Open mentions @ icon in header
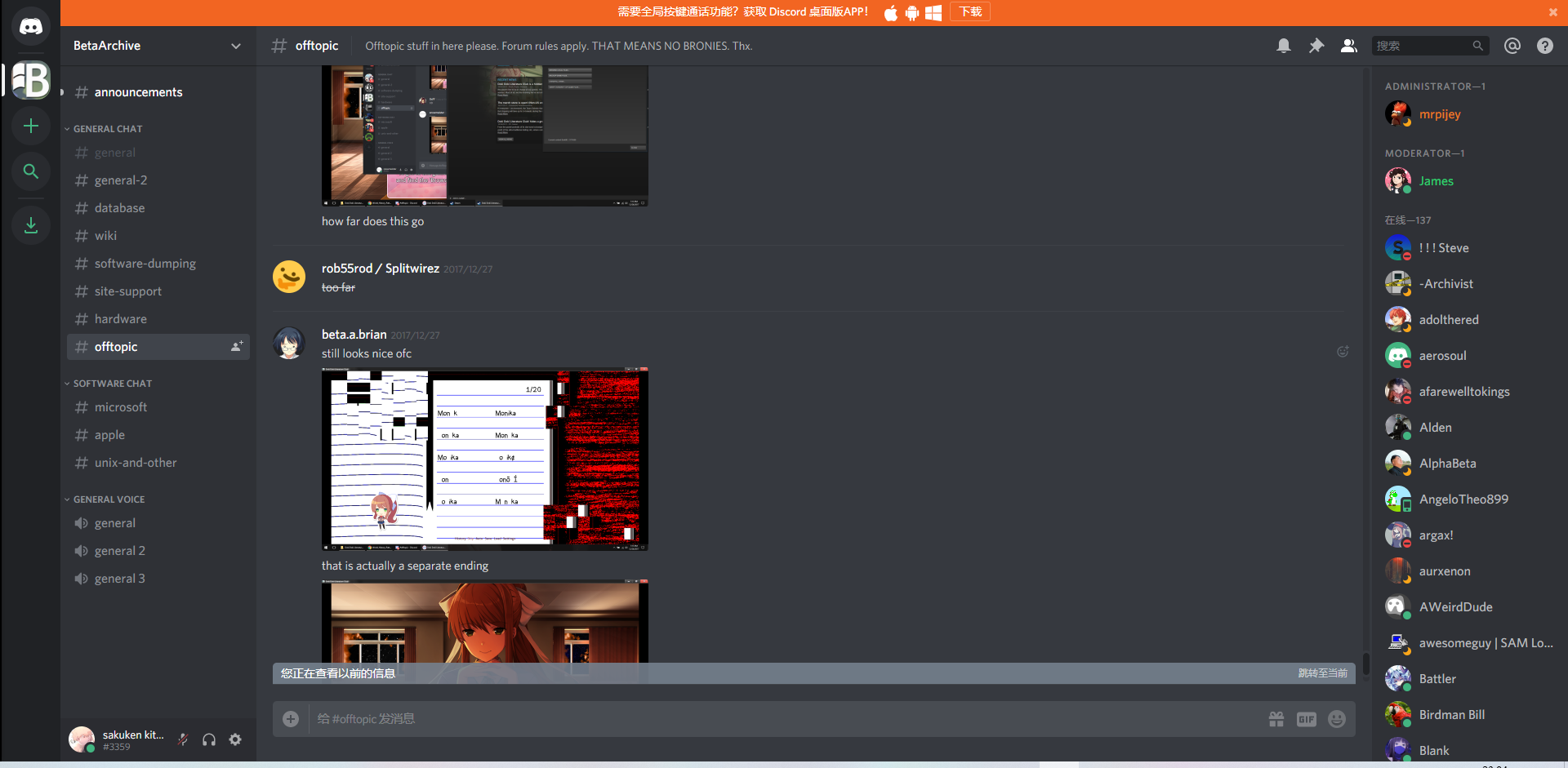 [1512, 46]
